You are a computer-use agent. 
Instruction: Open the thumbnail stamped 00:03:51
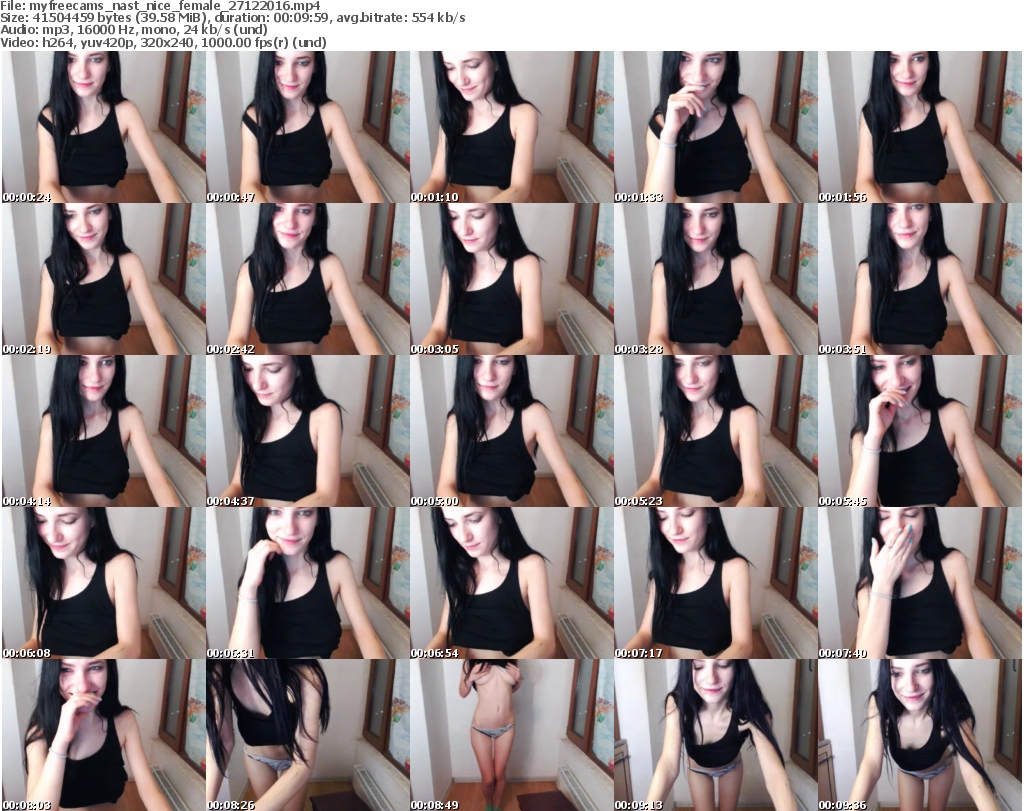pos(920,279)
